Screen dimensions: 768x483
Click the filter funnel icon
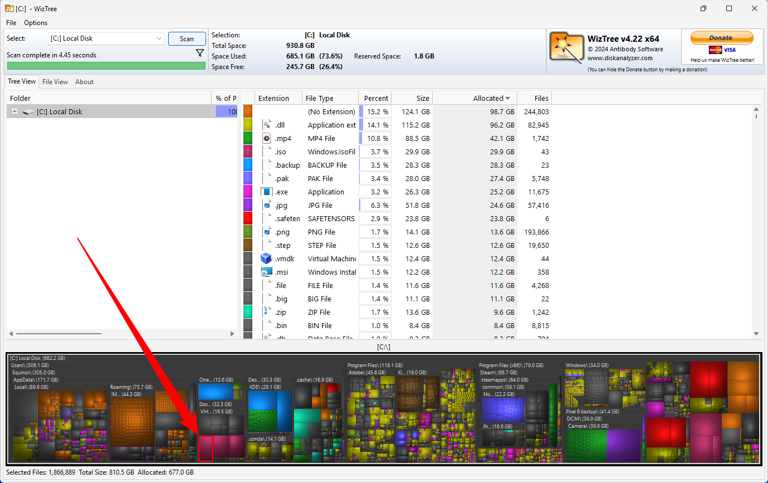pyautogui.click(x=200, y=53)
